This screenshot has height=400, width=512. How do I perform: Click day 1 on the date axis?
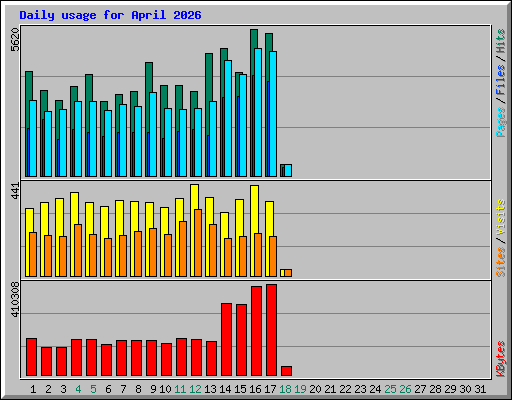tap(33, 389)
